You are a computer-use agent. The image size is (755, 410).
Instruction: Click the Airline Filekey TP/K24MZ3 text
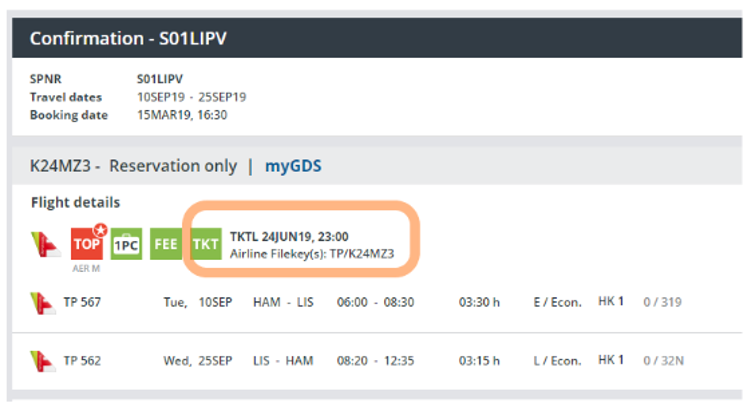tap(312, 254)
